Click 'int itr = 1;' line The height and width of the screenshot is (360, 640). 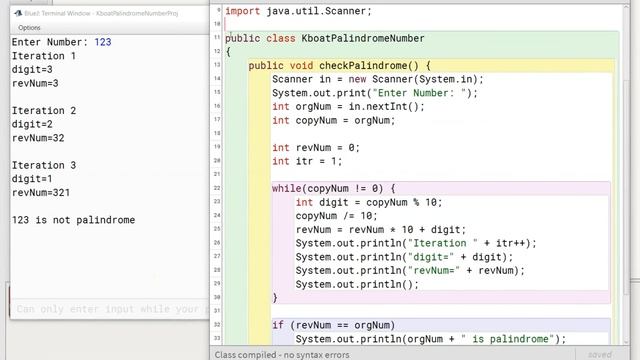307,161
